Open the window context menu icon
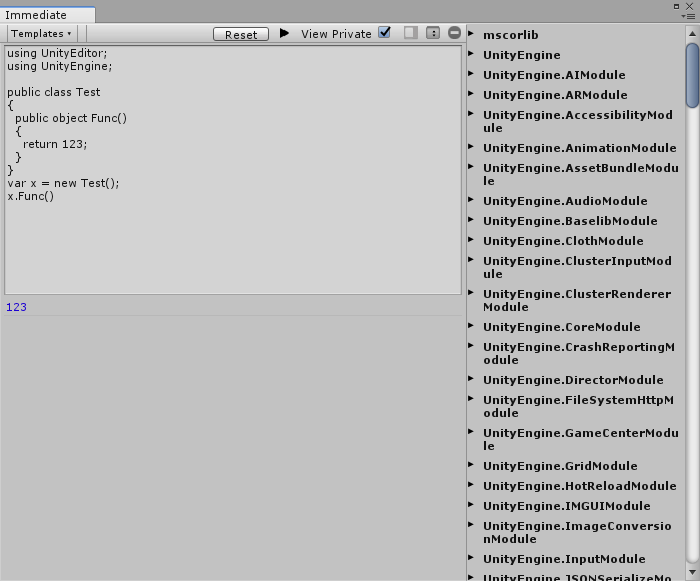 [x=690, y=17]
